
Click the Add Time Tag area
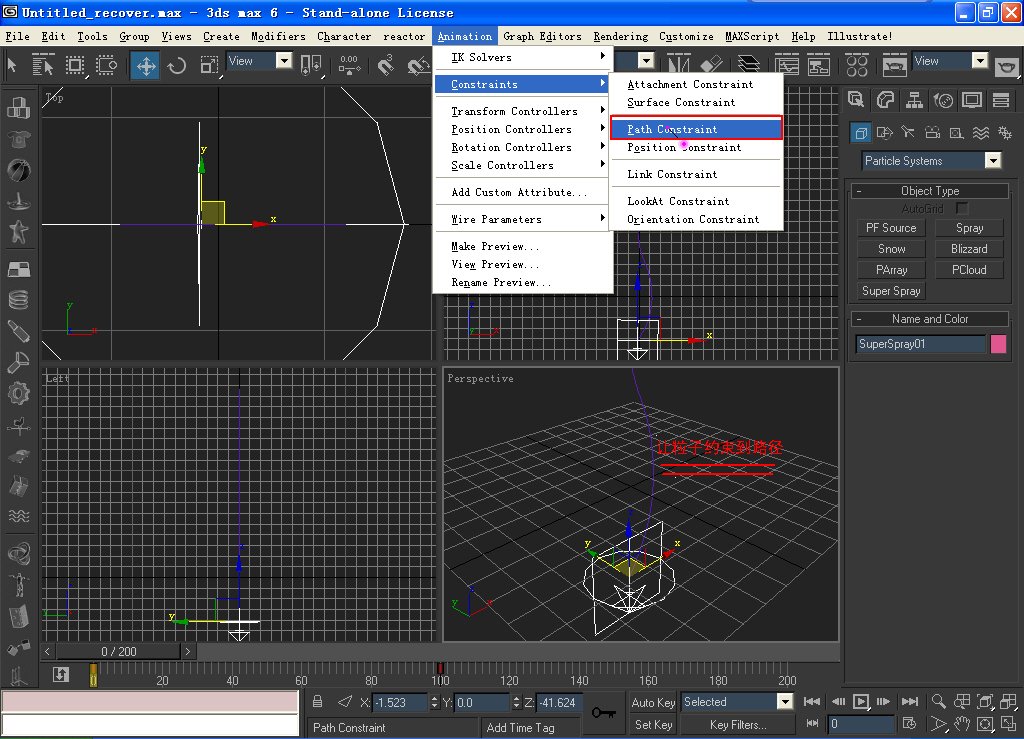(530, 727)
